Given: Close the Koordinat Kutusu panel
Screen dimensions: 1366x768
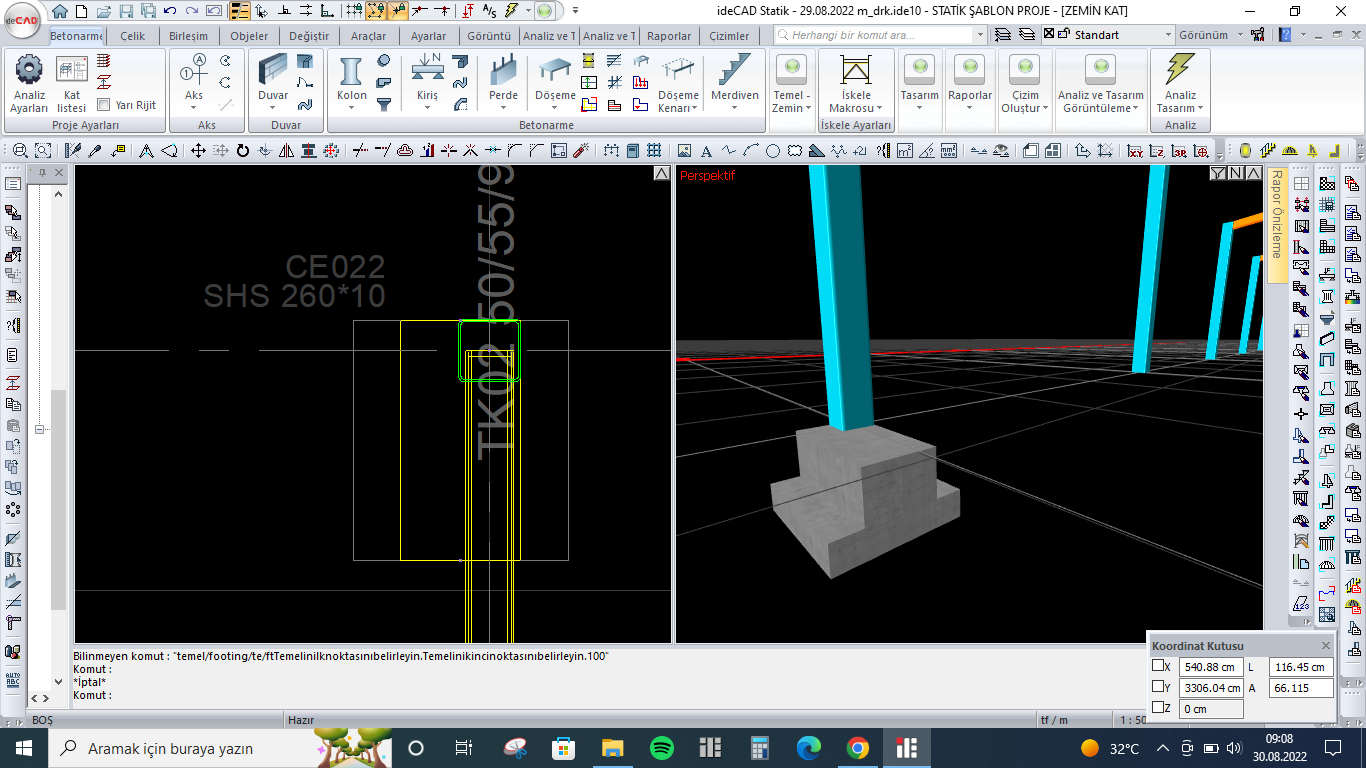Looking at the screenshot, I should (1326, 646).
